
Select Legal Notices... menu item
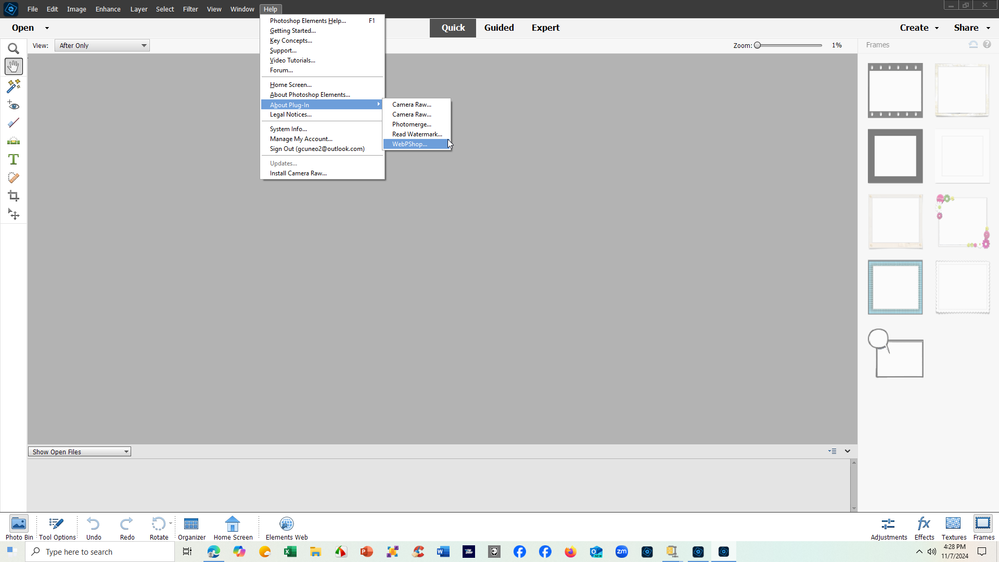click(322, 115)
